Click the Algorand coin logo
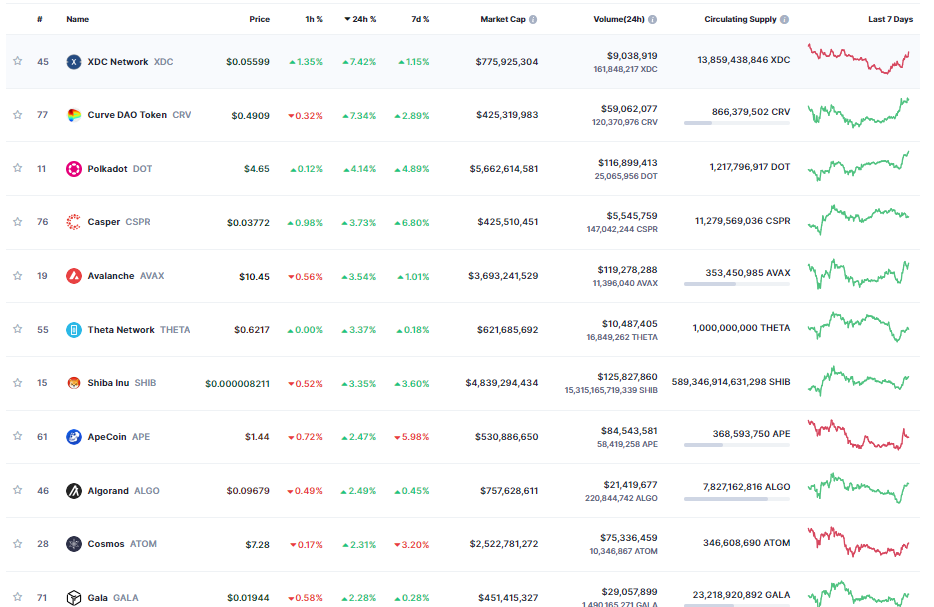Viewport: 934px width, 607px height. tap(74, 491)
